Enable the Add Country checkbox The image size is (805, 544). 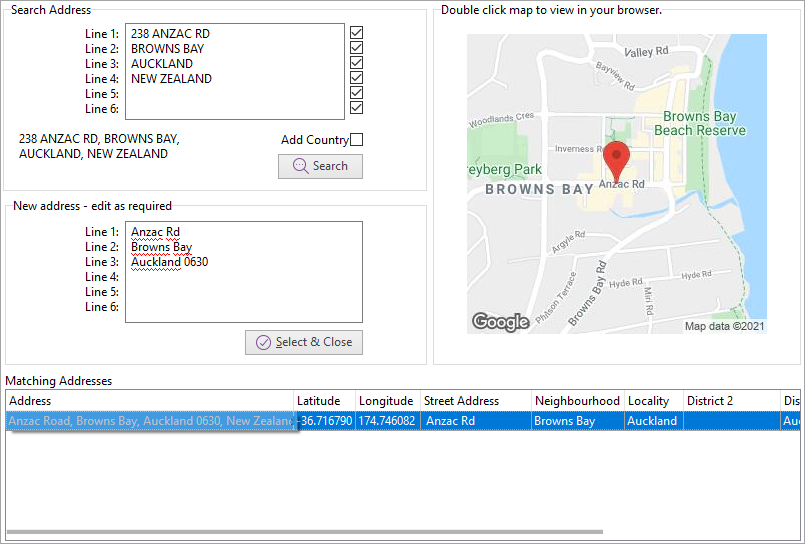click(x=356, y=140)
